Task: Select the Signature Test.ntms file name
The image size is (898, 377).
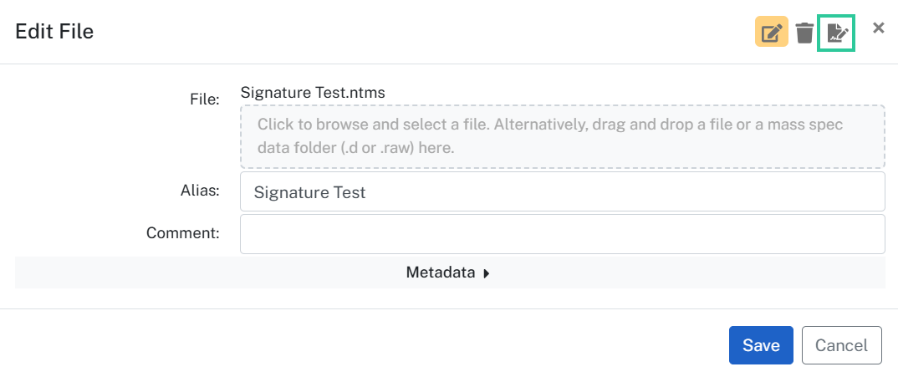Action: tap(313, 92)
